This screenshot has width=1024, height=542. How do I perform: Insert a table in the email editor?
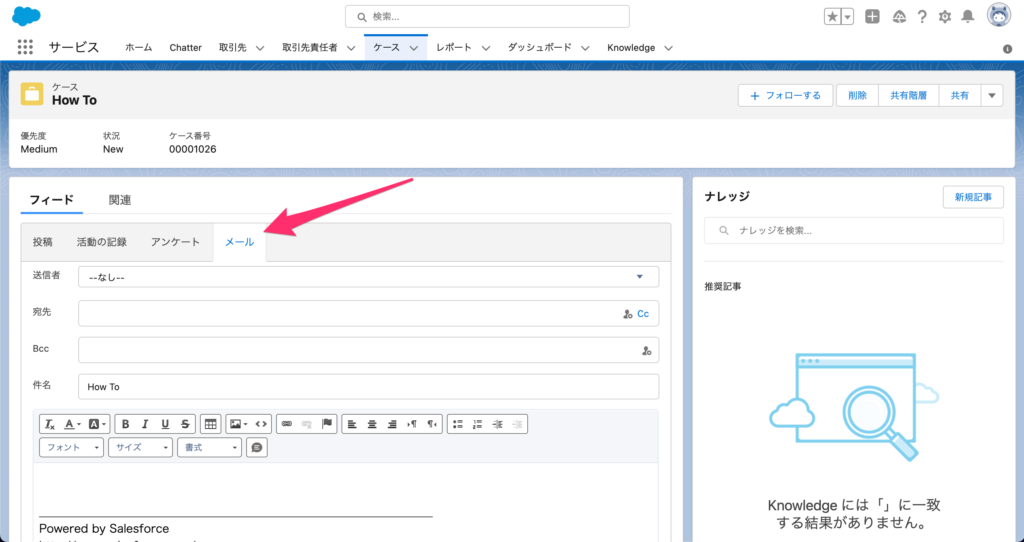[210, 424]
